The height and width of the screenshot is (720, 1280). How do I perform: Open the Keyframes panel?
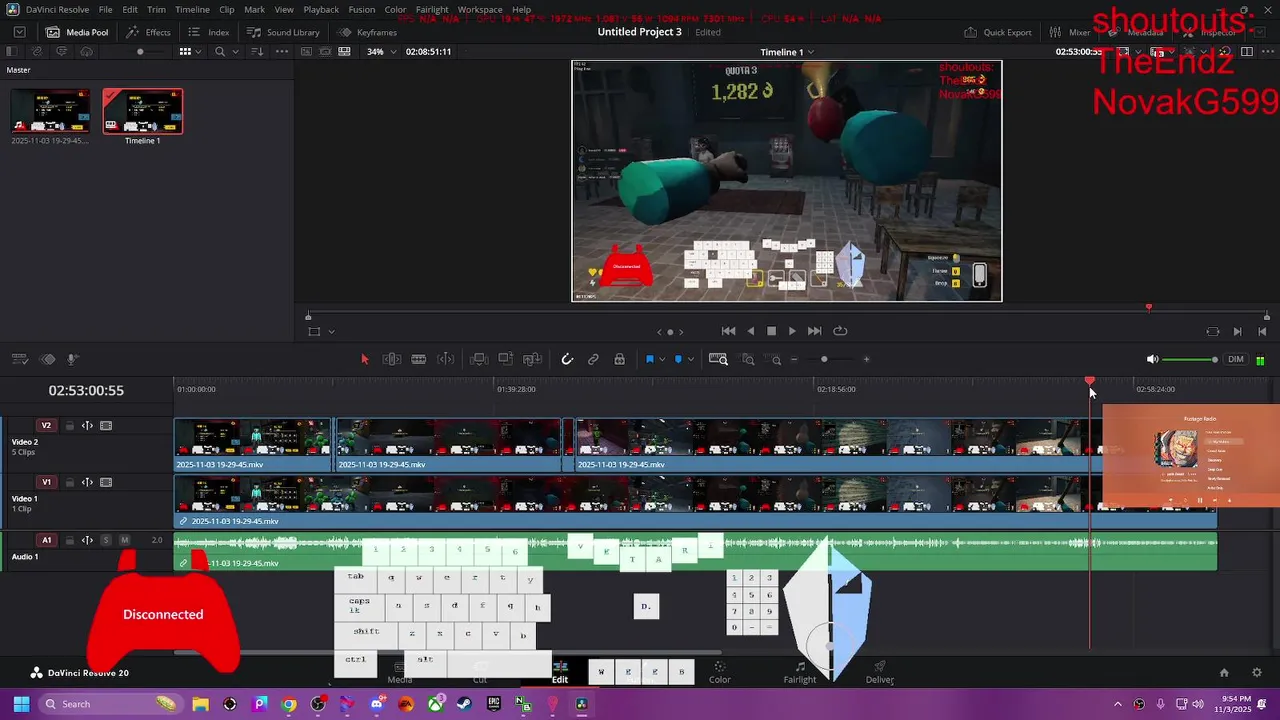(367, 32)
